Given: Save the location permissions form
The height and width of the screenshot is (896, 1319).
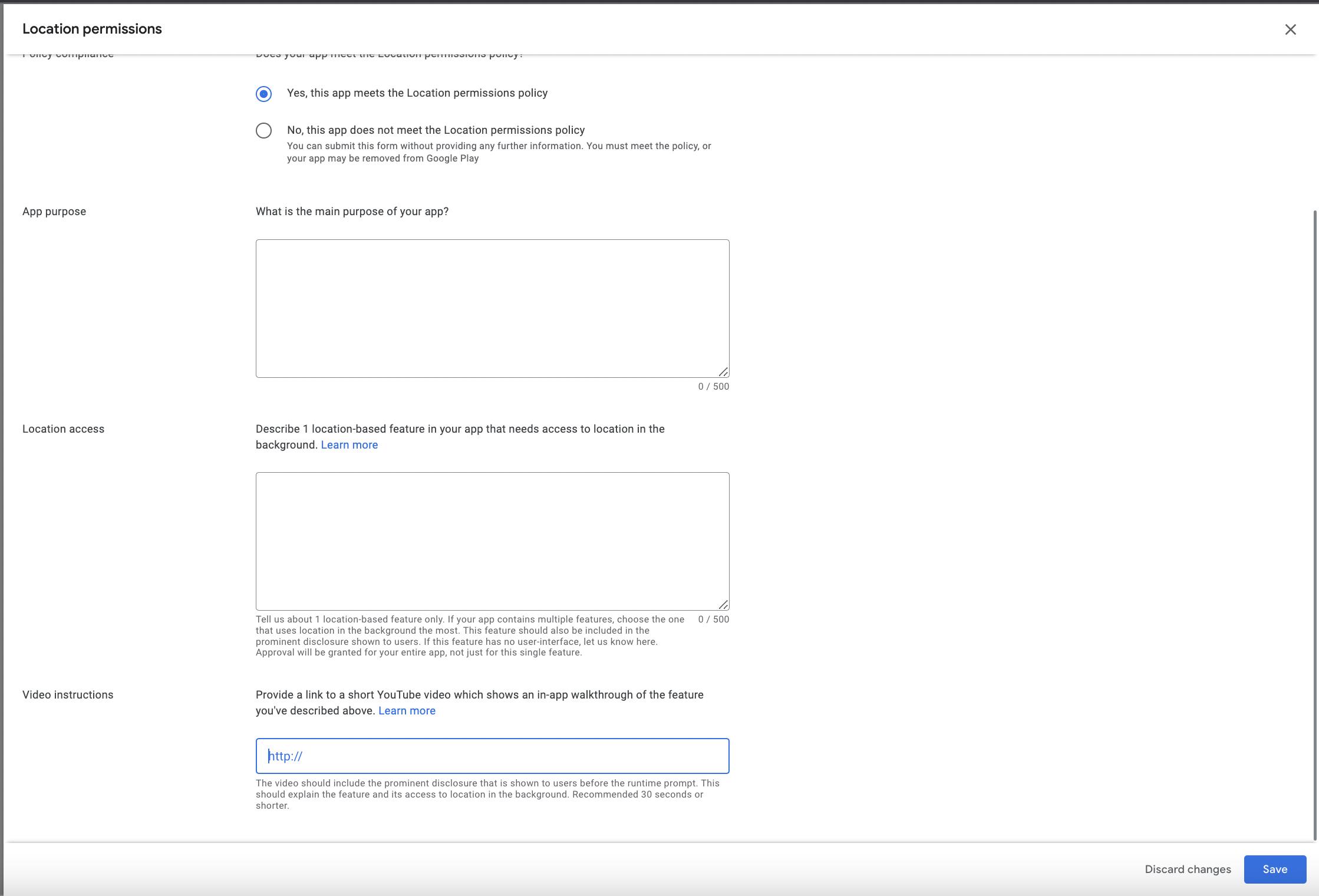Looking at the screenshot, I should (x=1274, y=869).
